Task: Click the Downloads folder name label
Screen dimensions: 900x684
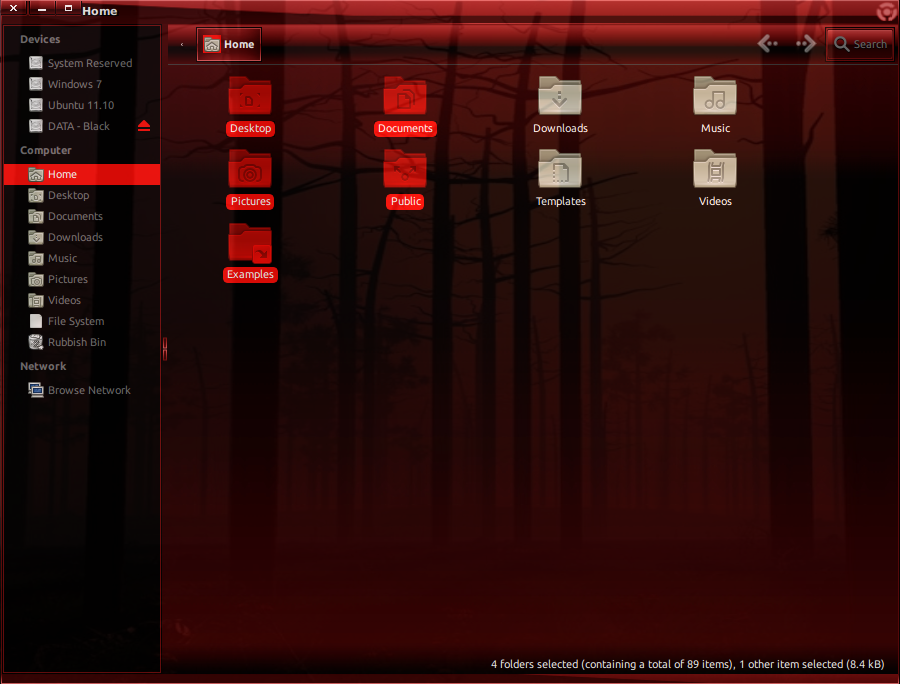Action: pyautogui.click(x=560, y=129)
